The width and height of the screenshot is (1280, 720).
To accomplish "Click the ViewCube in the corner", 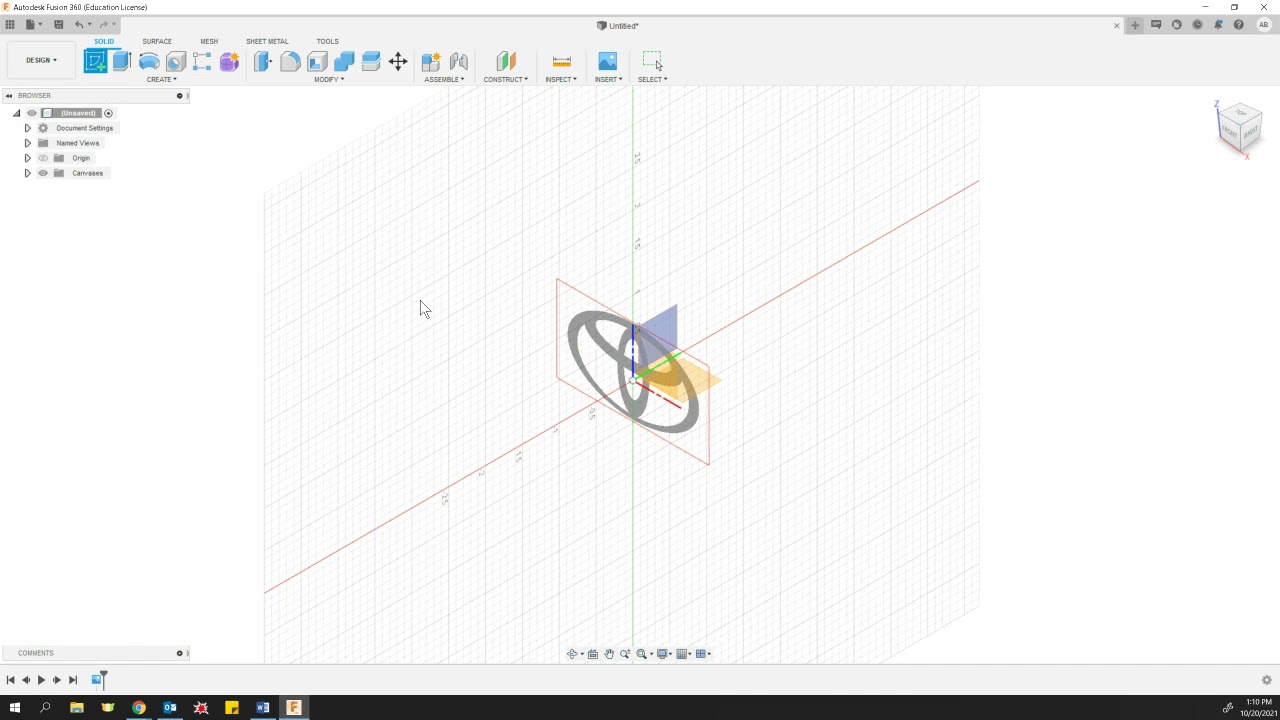I will click(1240, 128).
